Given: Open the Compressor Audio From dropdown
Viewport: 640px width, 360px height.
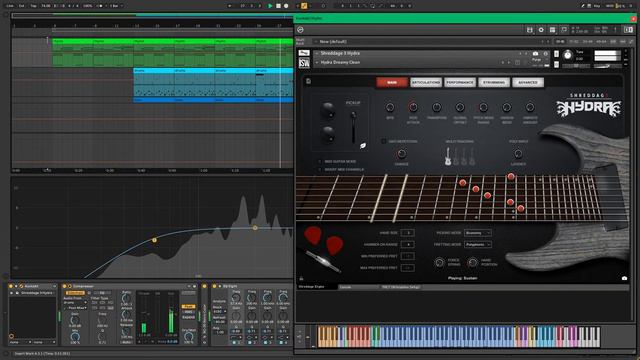Looking at the screenshot, I should pyautogui.click(x=75, y=303).
